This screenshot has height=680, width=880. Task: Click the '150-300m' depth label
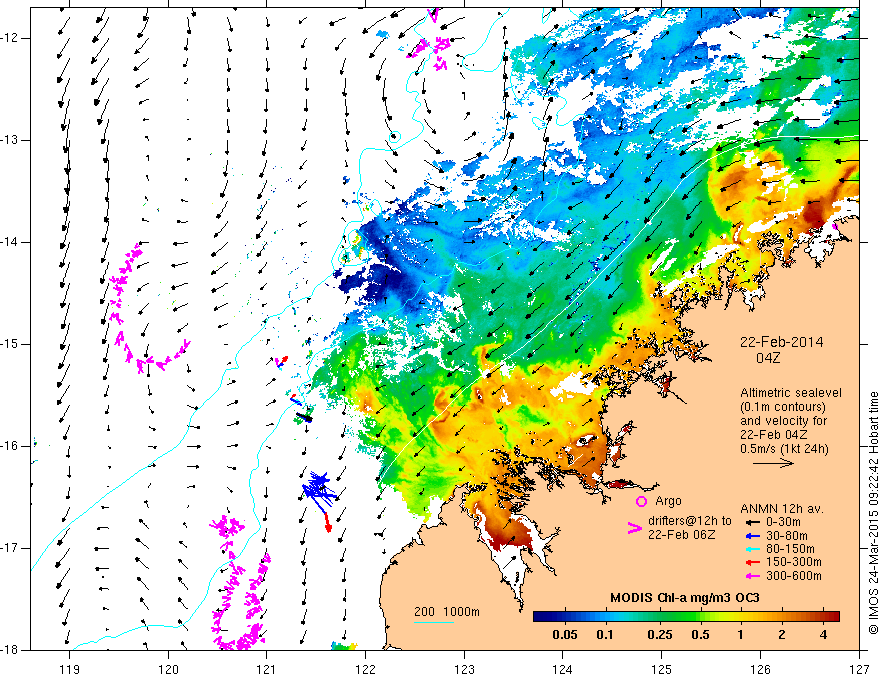(x=794, y=562)
